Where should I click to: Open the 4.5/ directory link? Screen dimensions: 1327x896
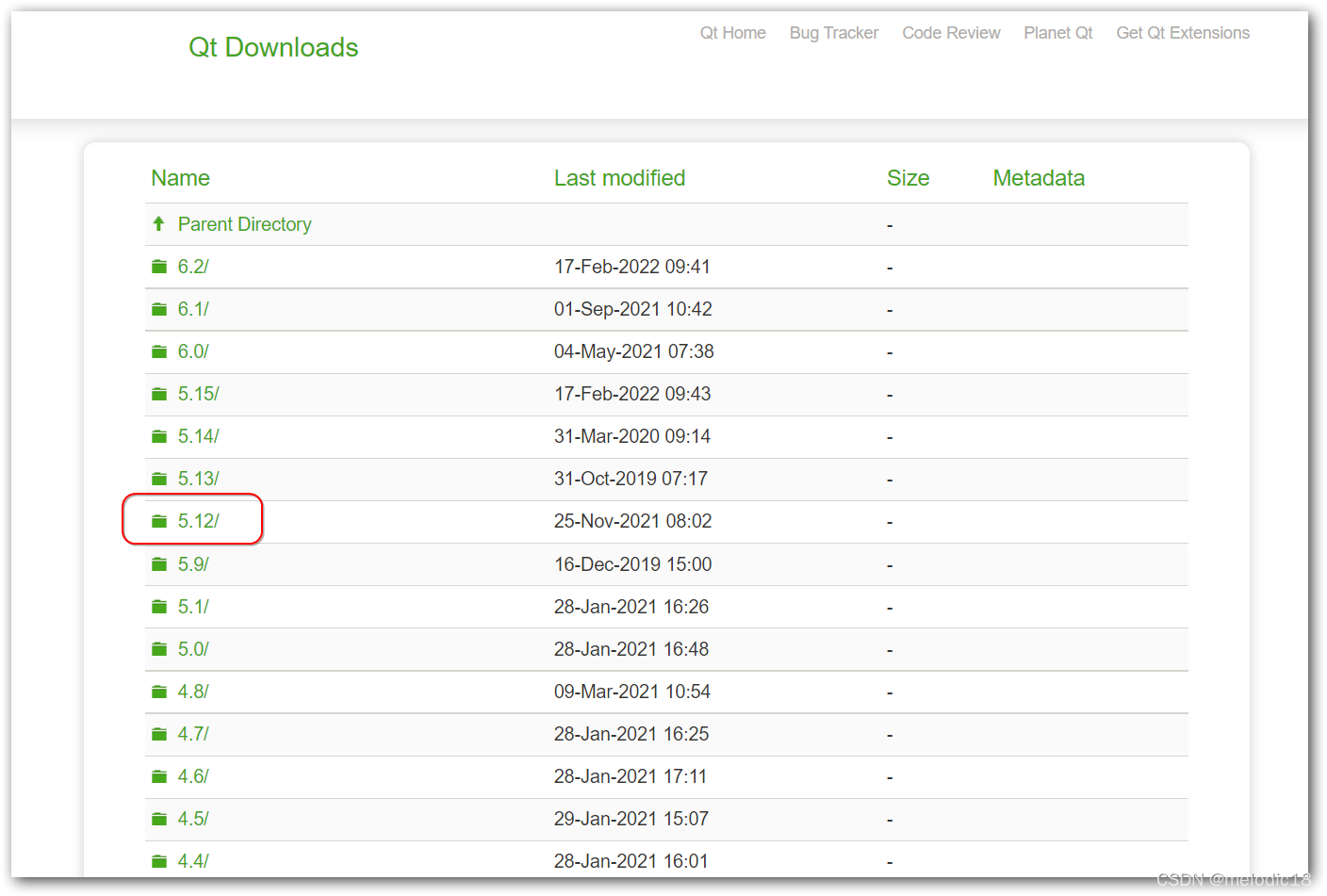(x=193, y=819)
